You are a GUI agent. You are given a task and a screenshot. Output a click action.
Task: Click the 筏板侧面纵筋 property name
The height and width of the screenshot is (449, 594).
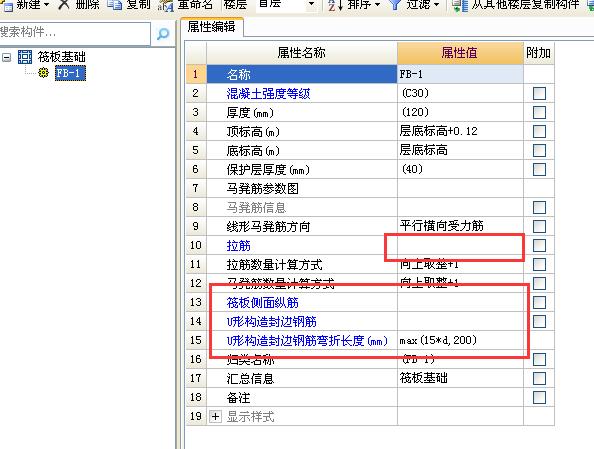pos(263,302)
